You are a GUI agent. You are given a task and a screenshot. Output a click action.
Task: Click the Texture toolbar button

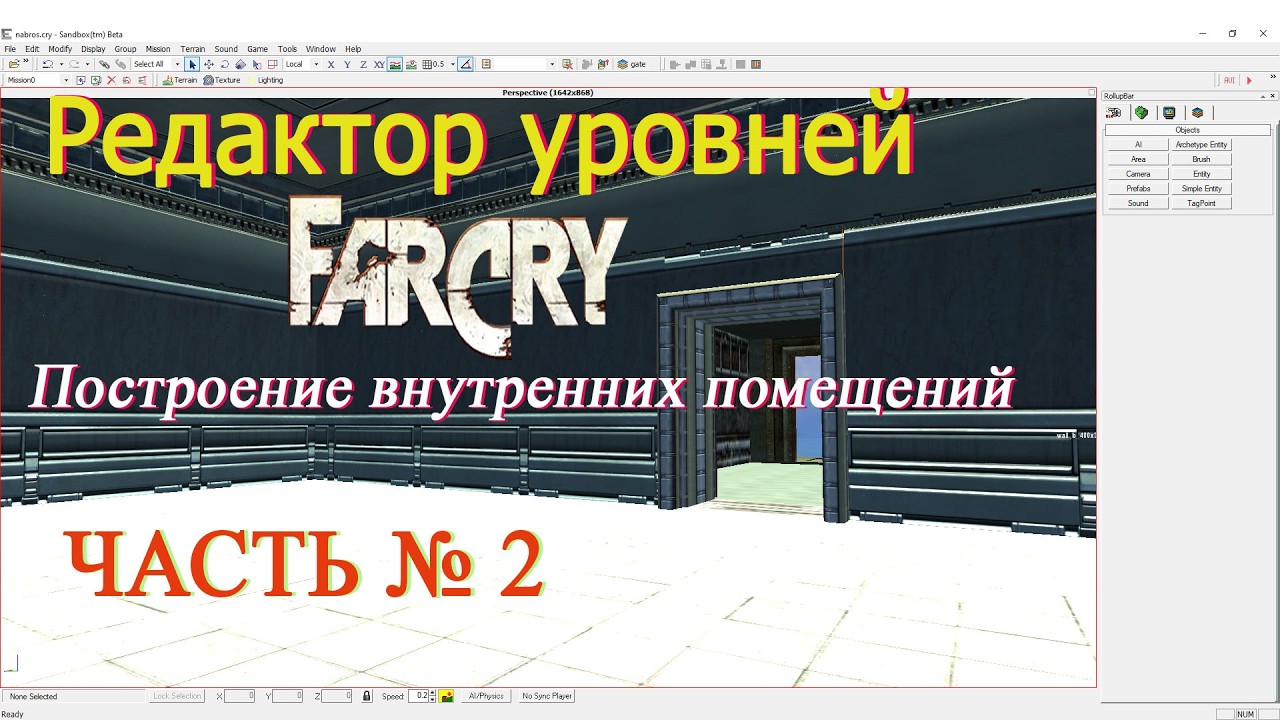pos(222,80)
